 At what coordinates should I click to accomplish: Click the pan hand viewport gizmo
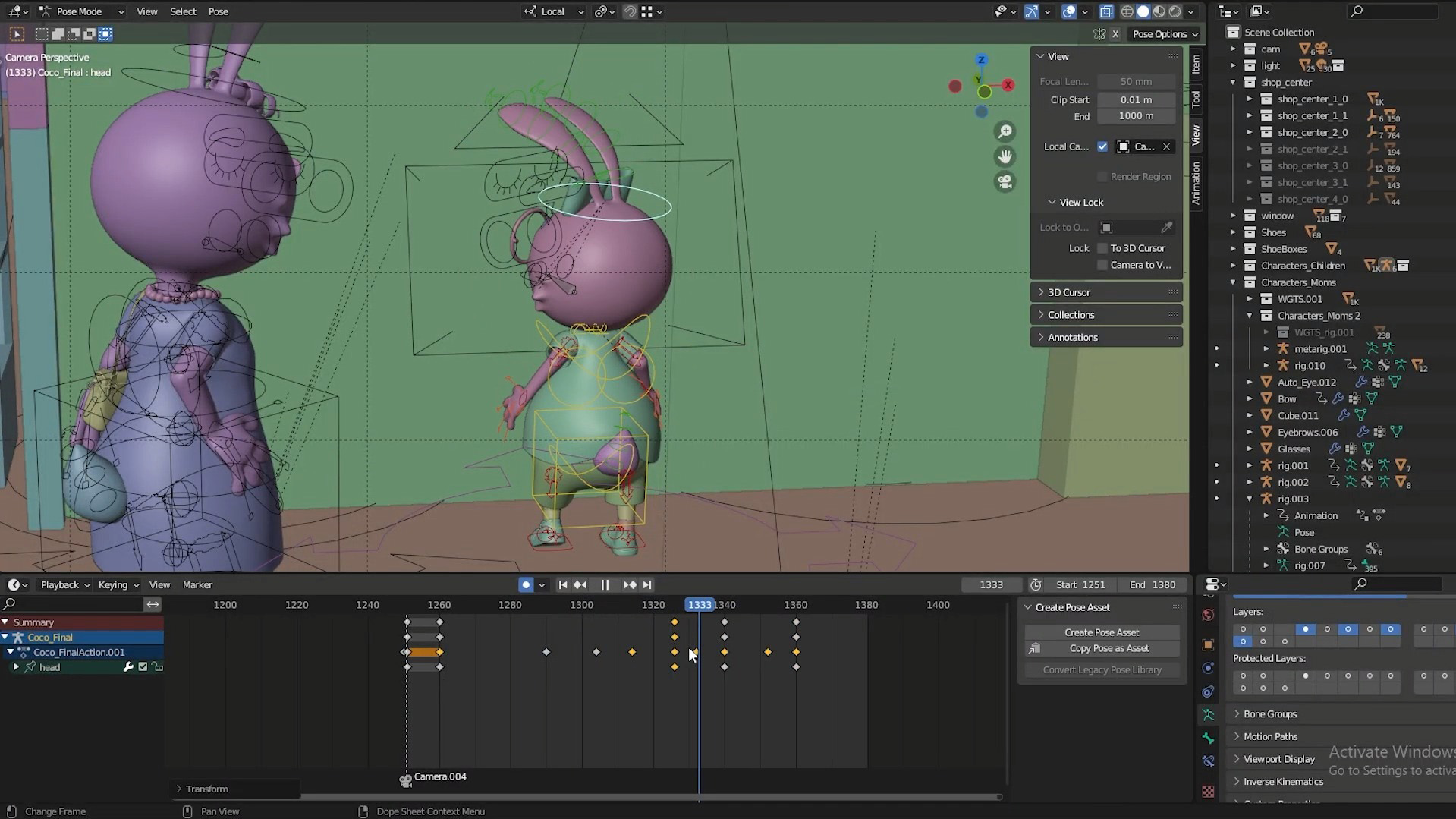(x=1005, y=156)
